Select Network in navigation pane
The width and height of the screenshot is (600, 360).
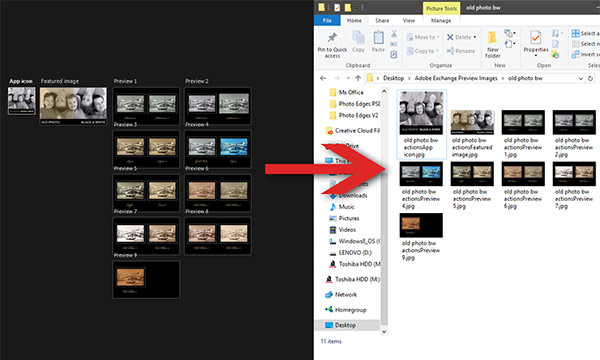tap(341, 295)
